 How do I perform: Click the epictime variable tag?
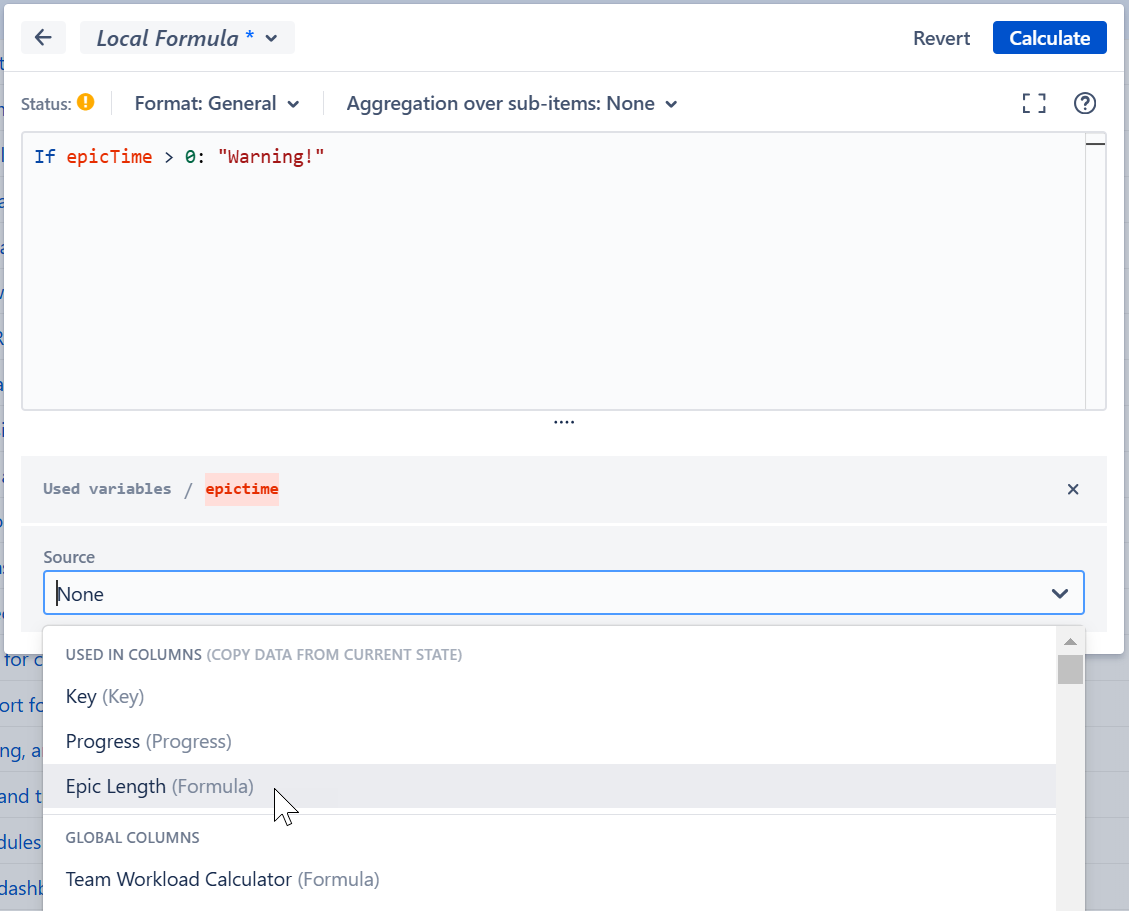242,489
